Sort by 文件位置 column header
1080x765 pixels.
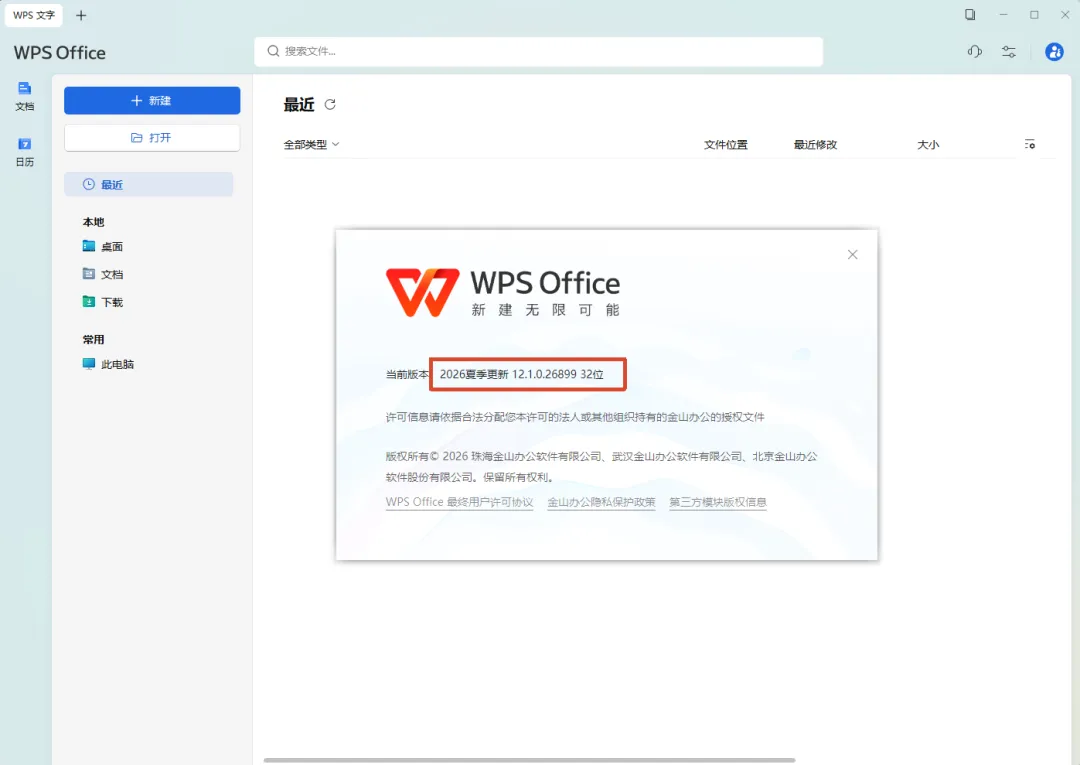tap(725, 145)
